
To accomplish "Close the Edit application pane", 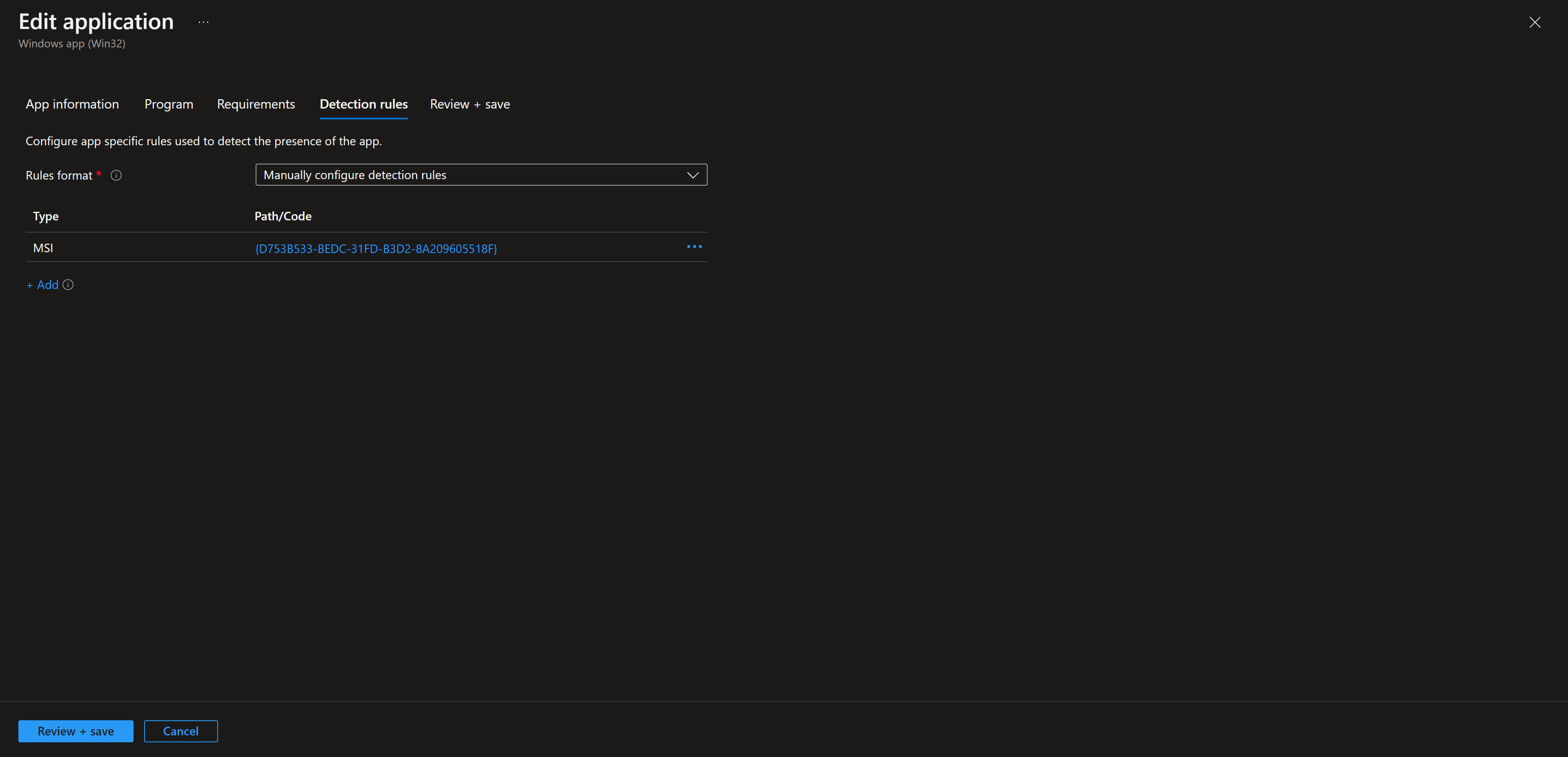I will tap(1535, 22).
